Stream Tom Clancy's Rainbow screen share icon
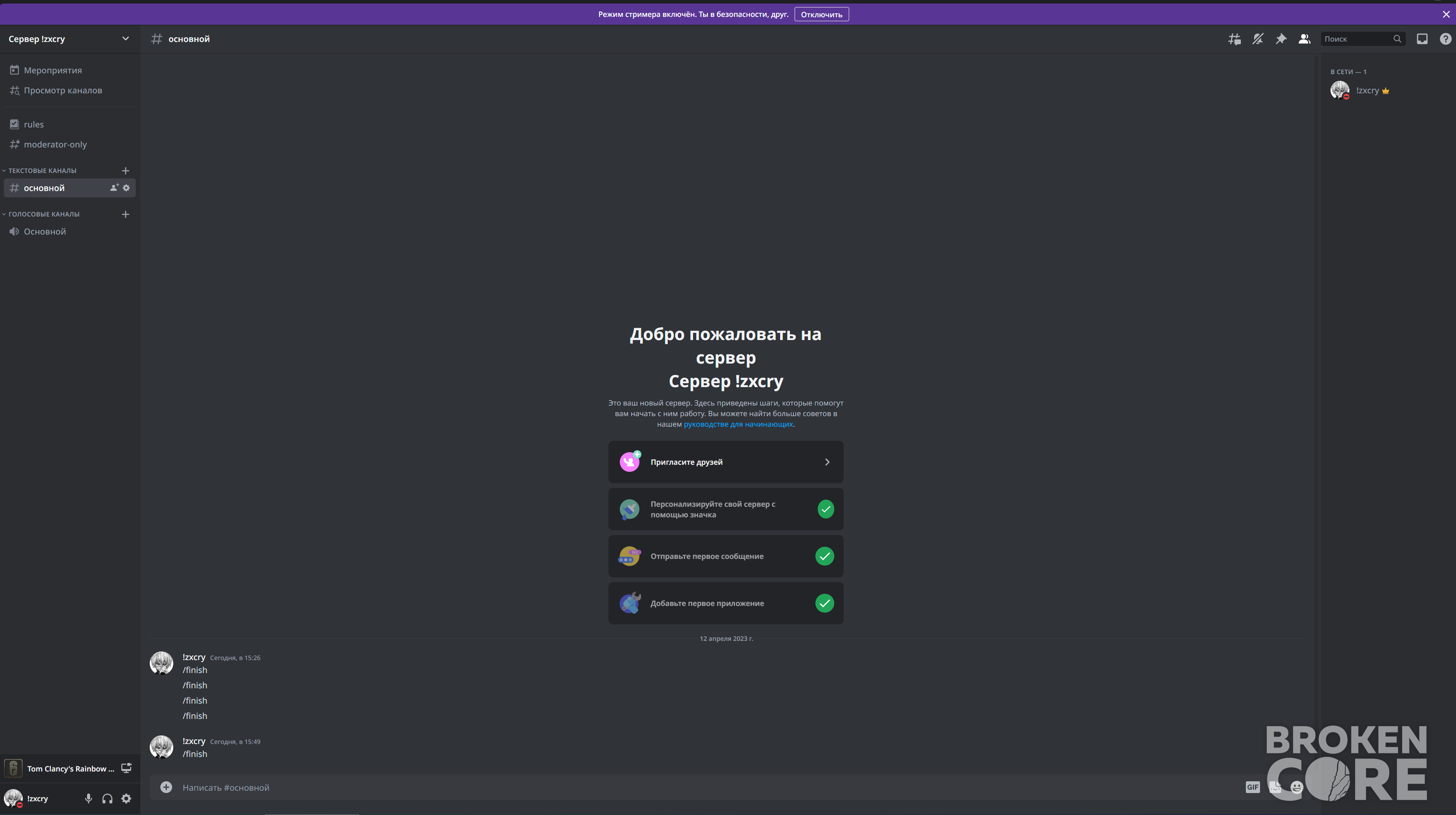 click(x=126, y=768)
